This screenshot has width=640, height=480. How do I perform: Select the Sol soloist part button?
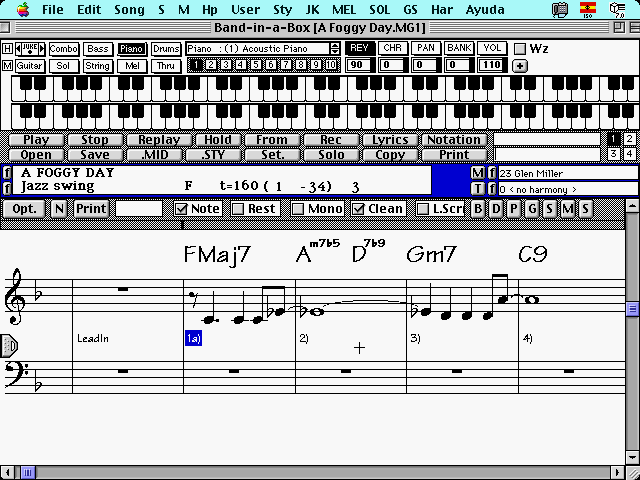click(63, 66)
